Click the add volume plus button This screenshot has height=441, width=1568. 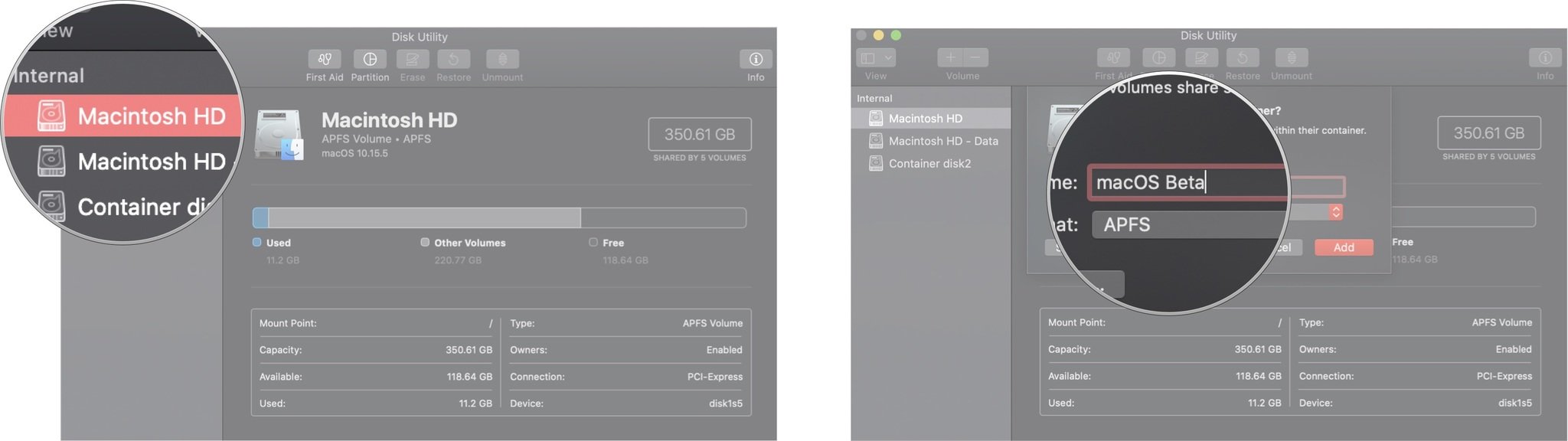pyautogui.click(x=950, y=57)
